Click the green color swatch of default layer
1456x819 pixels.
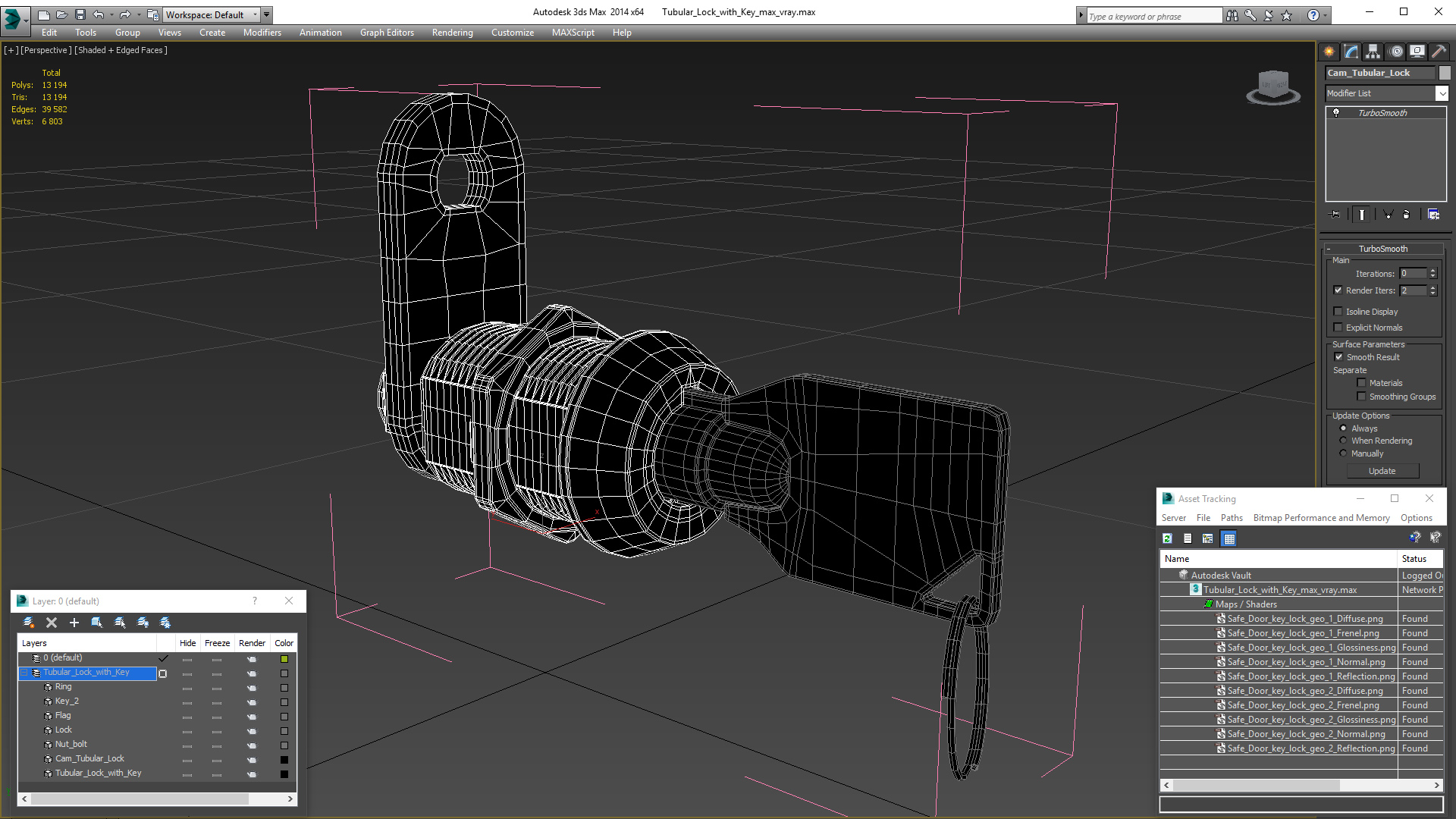[284, 659]
